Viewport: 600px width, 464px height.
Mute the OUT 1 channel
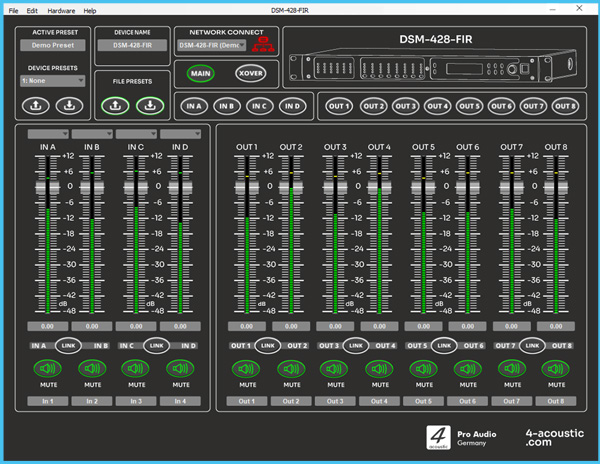click(x=246, y=368)
